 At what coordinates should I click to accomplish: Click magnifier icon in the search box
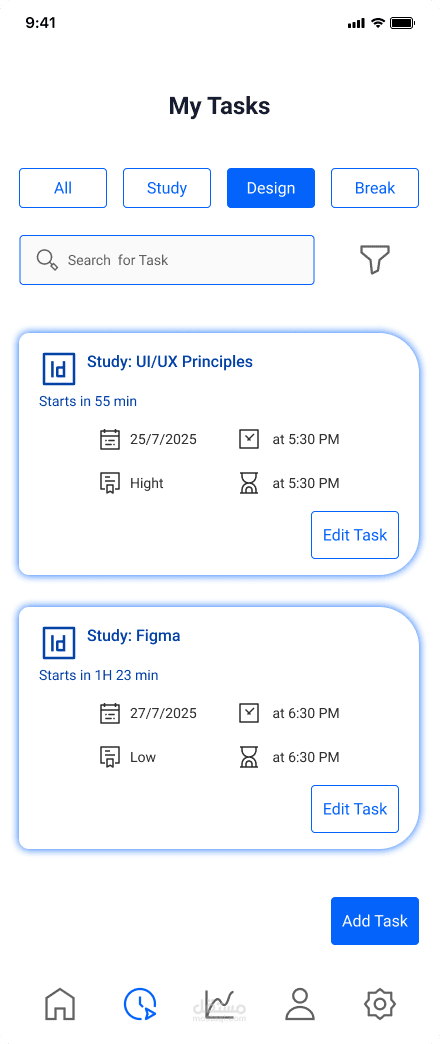[47, 260]
